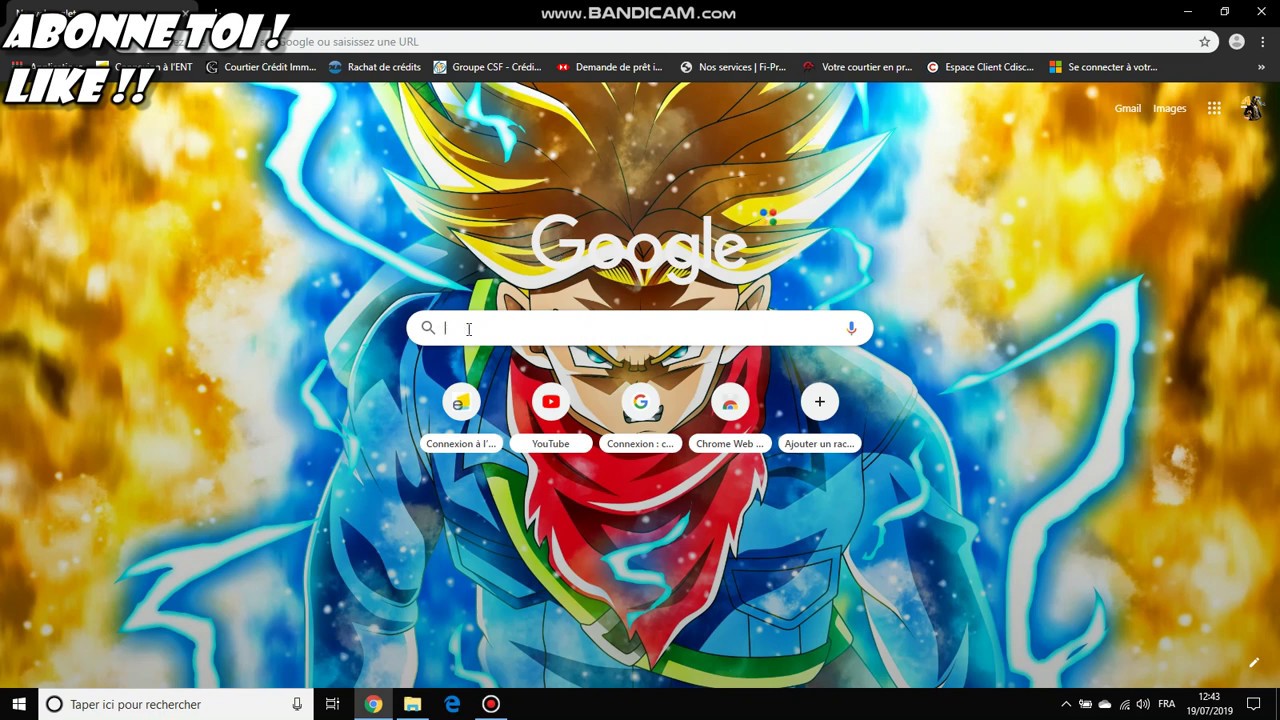Open Task View in the taskbar

point(333,704)
